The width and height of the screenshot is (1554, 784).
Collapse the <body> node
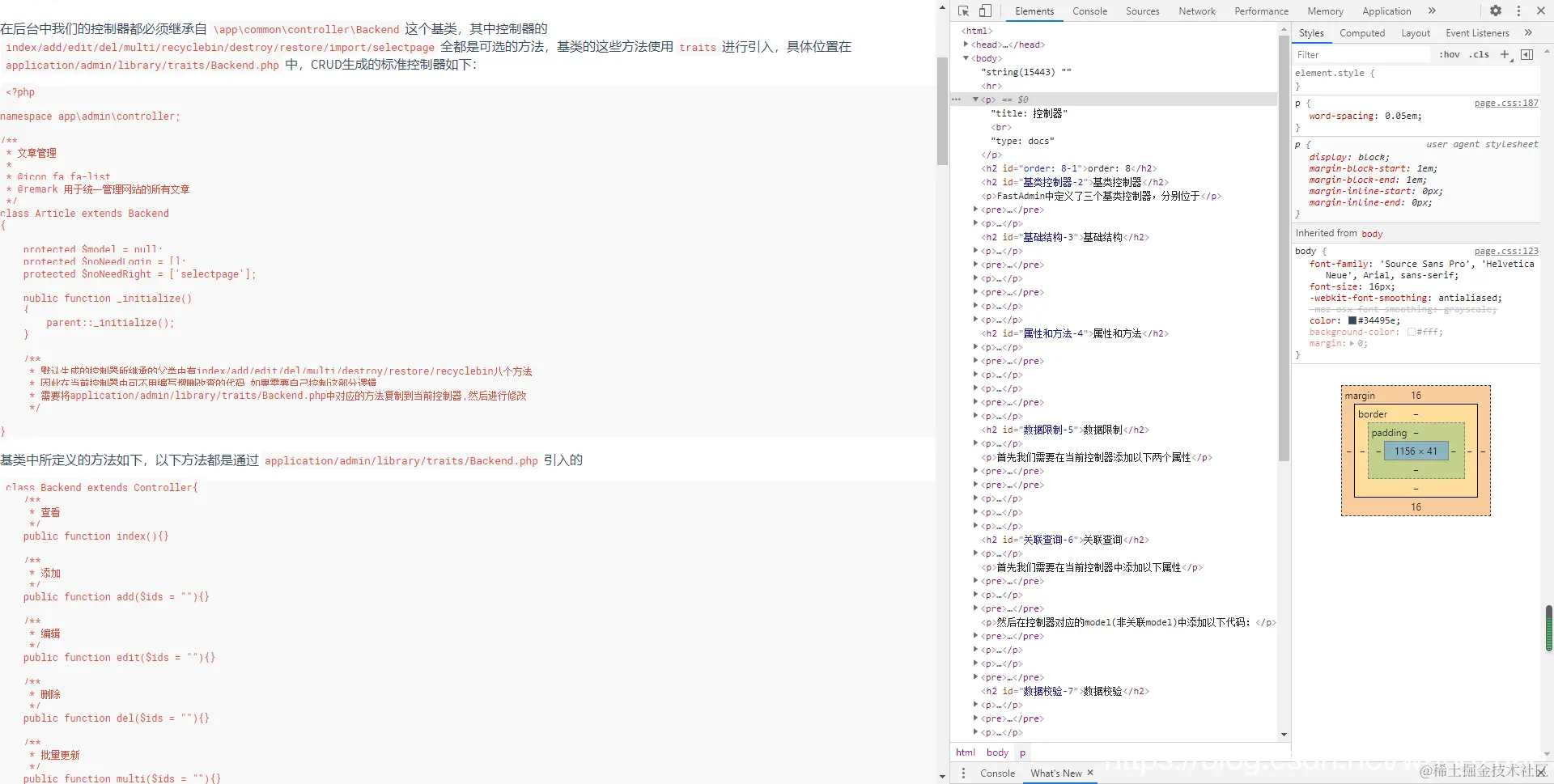coord(966,58)
